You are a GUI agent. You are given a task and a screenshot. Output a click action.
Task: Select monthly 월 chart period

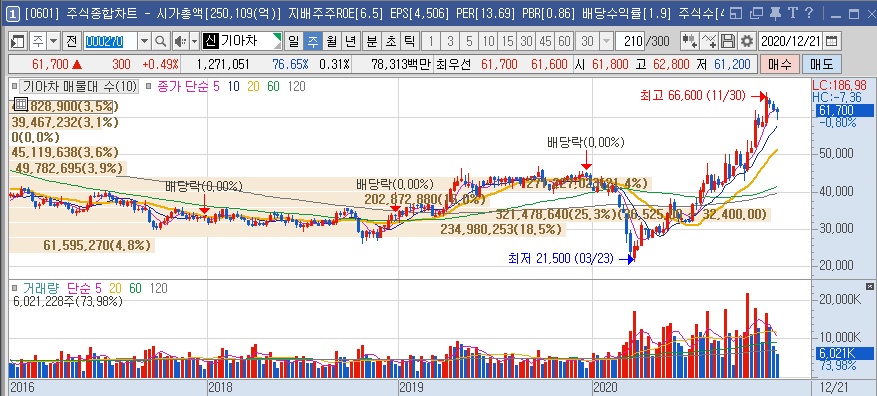[x=332, y=41]
